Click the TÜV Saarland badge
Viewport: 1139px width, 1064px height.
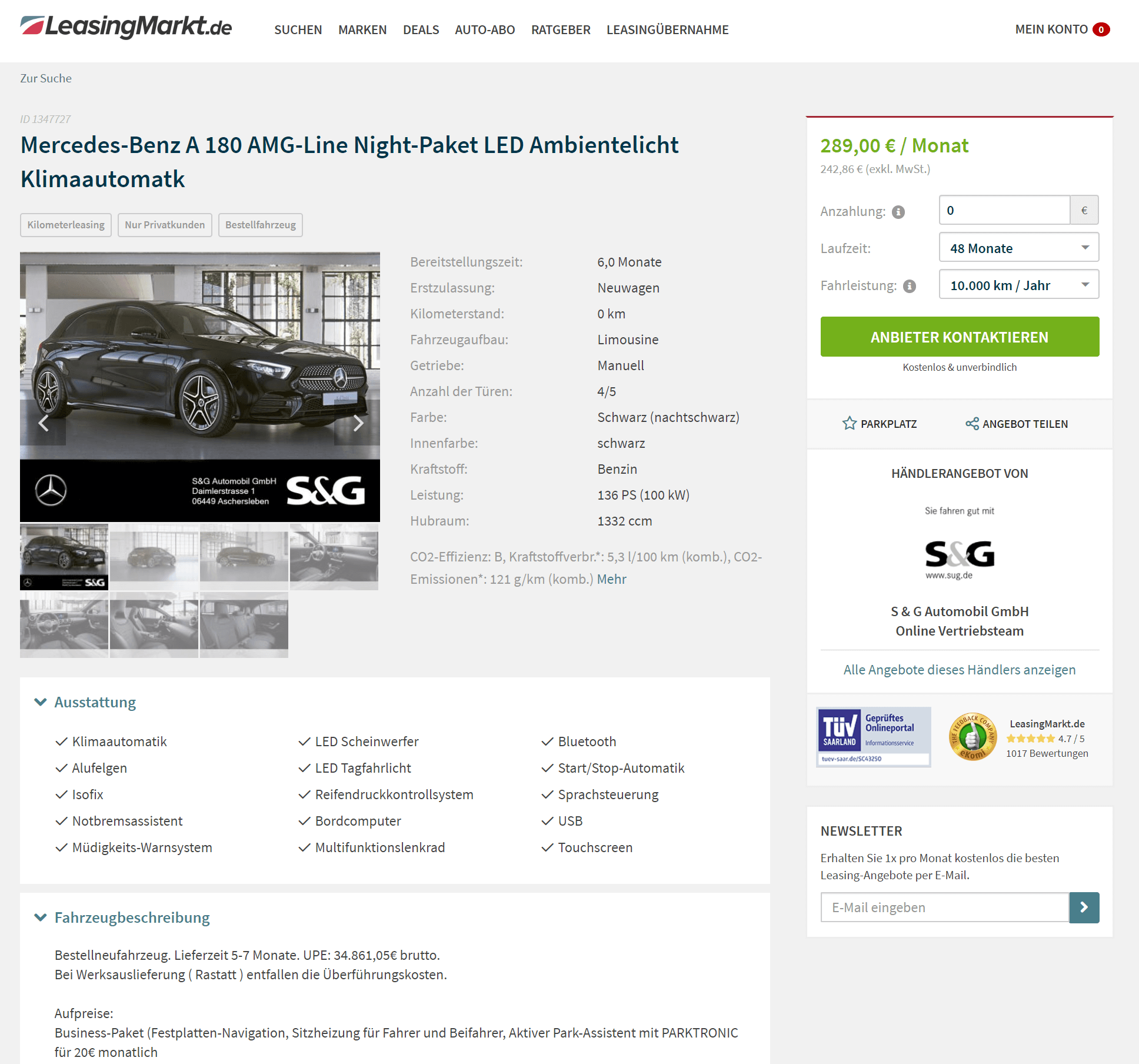click(x=874, y=737)
